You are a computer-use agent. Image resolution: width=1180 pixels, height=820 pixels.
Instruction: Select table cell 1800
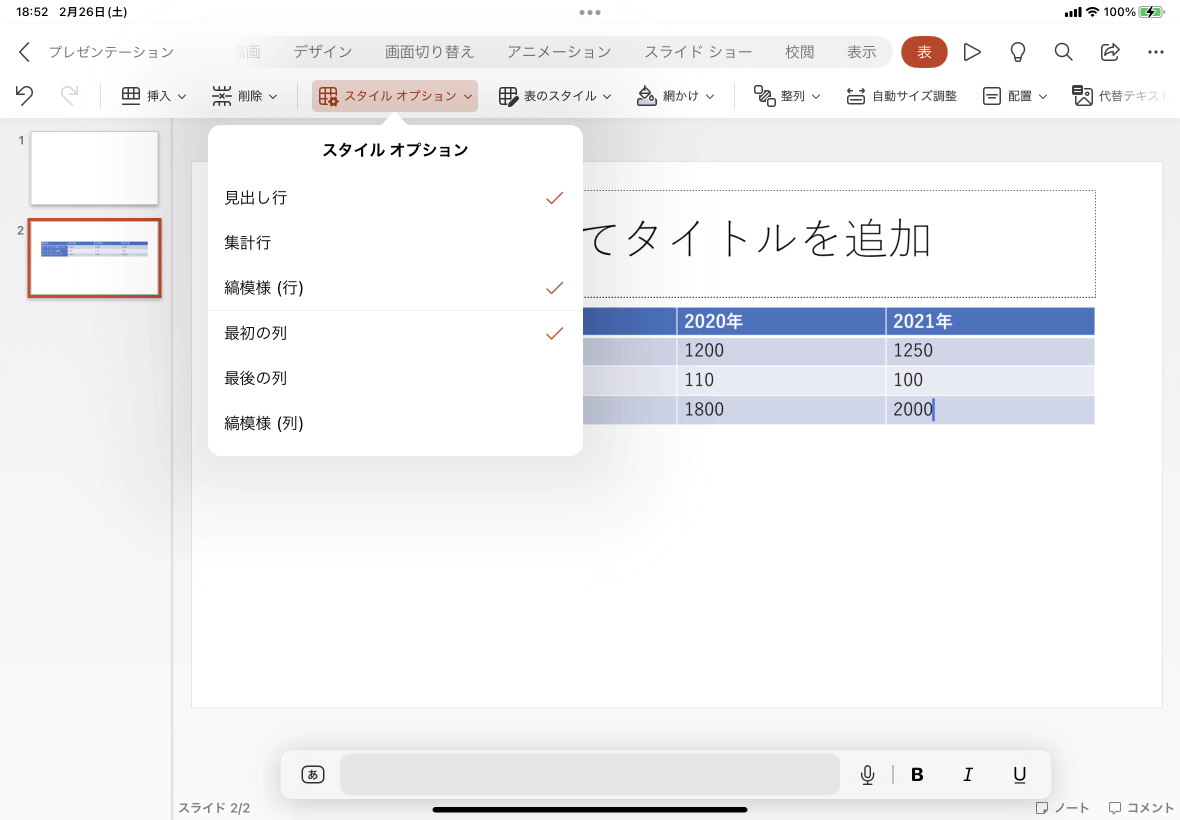click(780, 409)
